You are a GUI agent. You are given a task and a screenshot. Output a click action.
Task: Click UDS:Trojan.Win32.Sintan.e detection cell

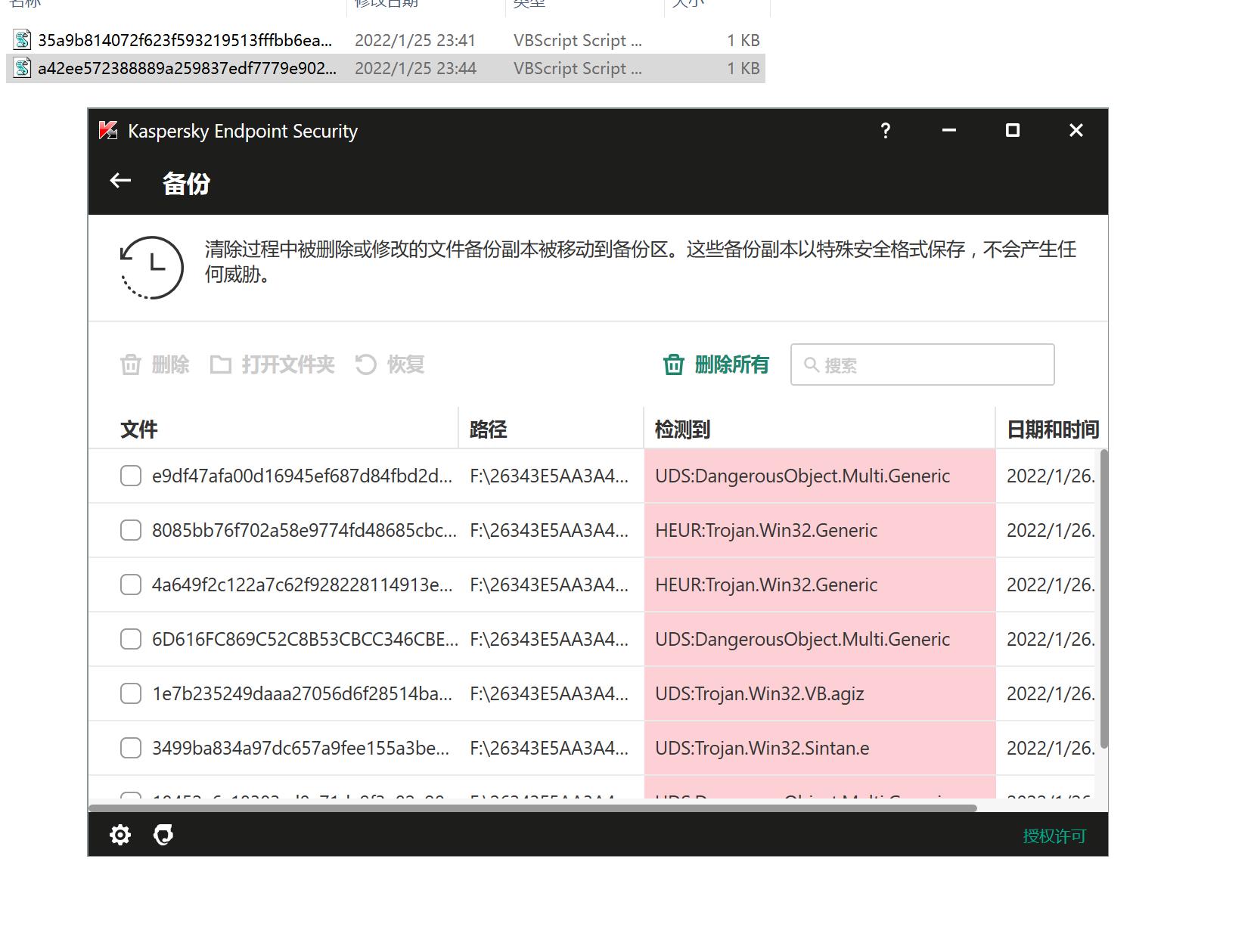[x=820, y=748]
